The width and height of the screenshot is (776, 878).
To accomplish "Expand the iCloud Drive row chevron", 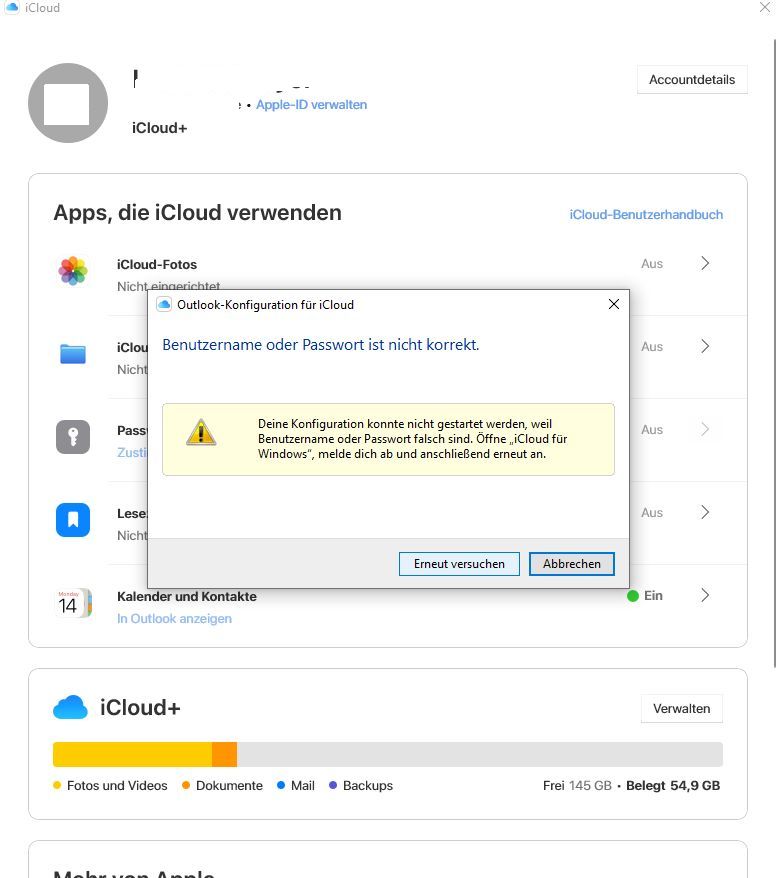I will [x=705, y=347].
